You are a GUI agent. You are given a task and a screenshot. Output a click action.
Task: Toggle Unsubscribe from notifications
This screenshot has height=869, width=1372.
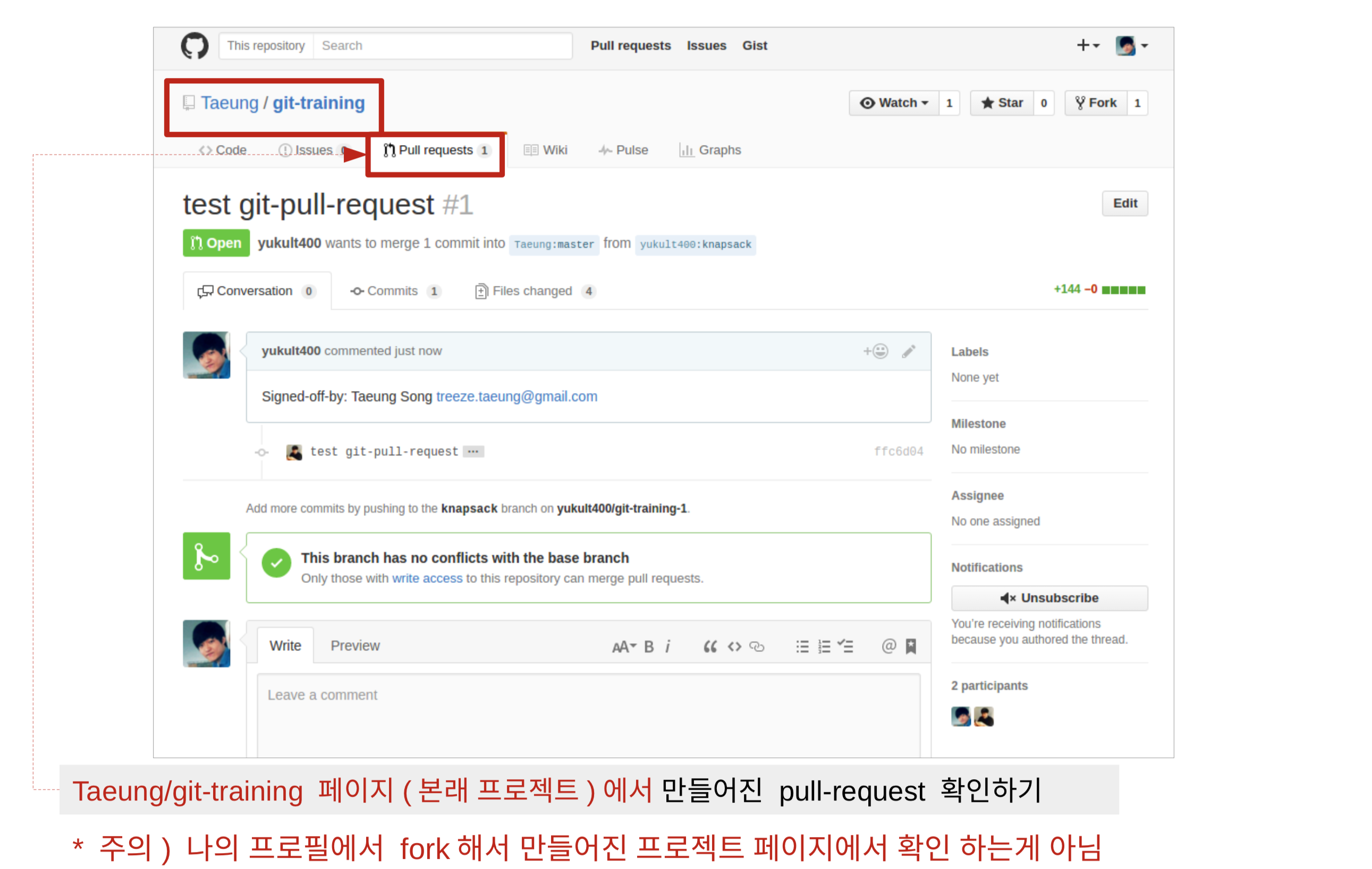tap(1049, 598)
